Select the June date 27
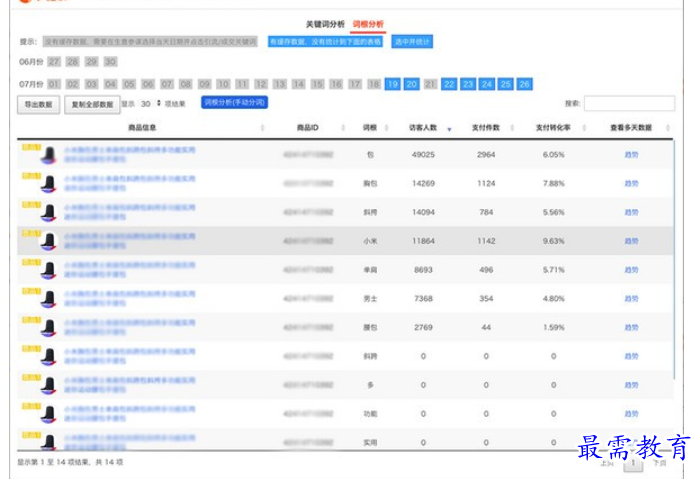The image size is (699, 479). (54, 62)
